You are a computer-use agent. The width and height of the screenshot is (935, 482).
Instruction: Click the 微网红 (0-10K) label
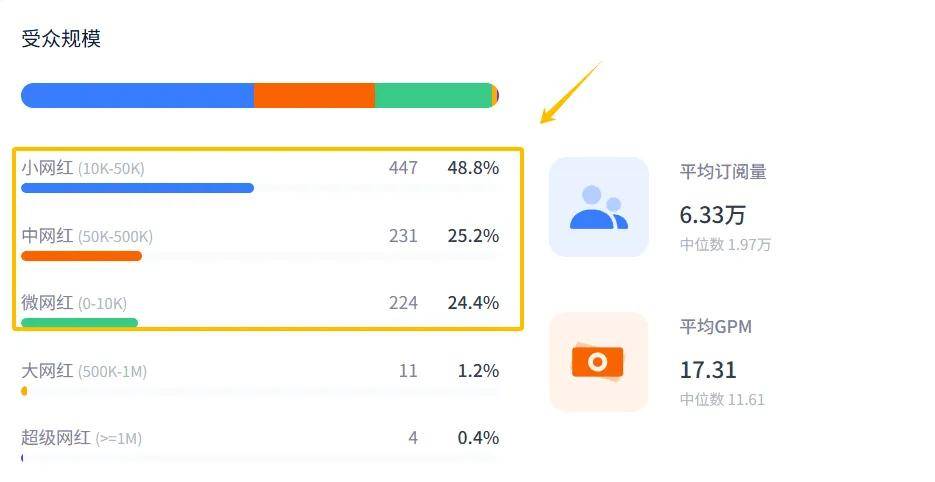[x=74, y=303]
